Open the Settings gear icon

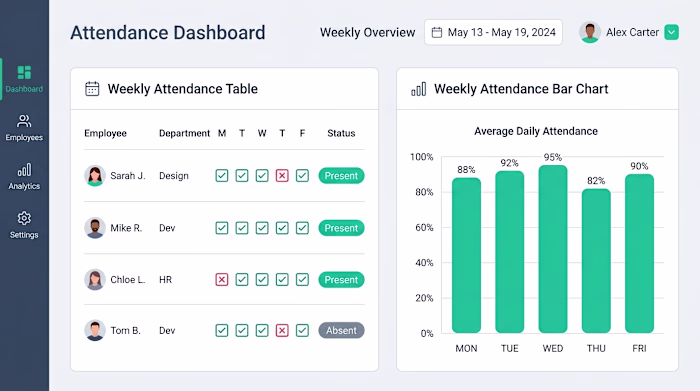click(x=24, y=218)
